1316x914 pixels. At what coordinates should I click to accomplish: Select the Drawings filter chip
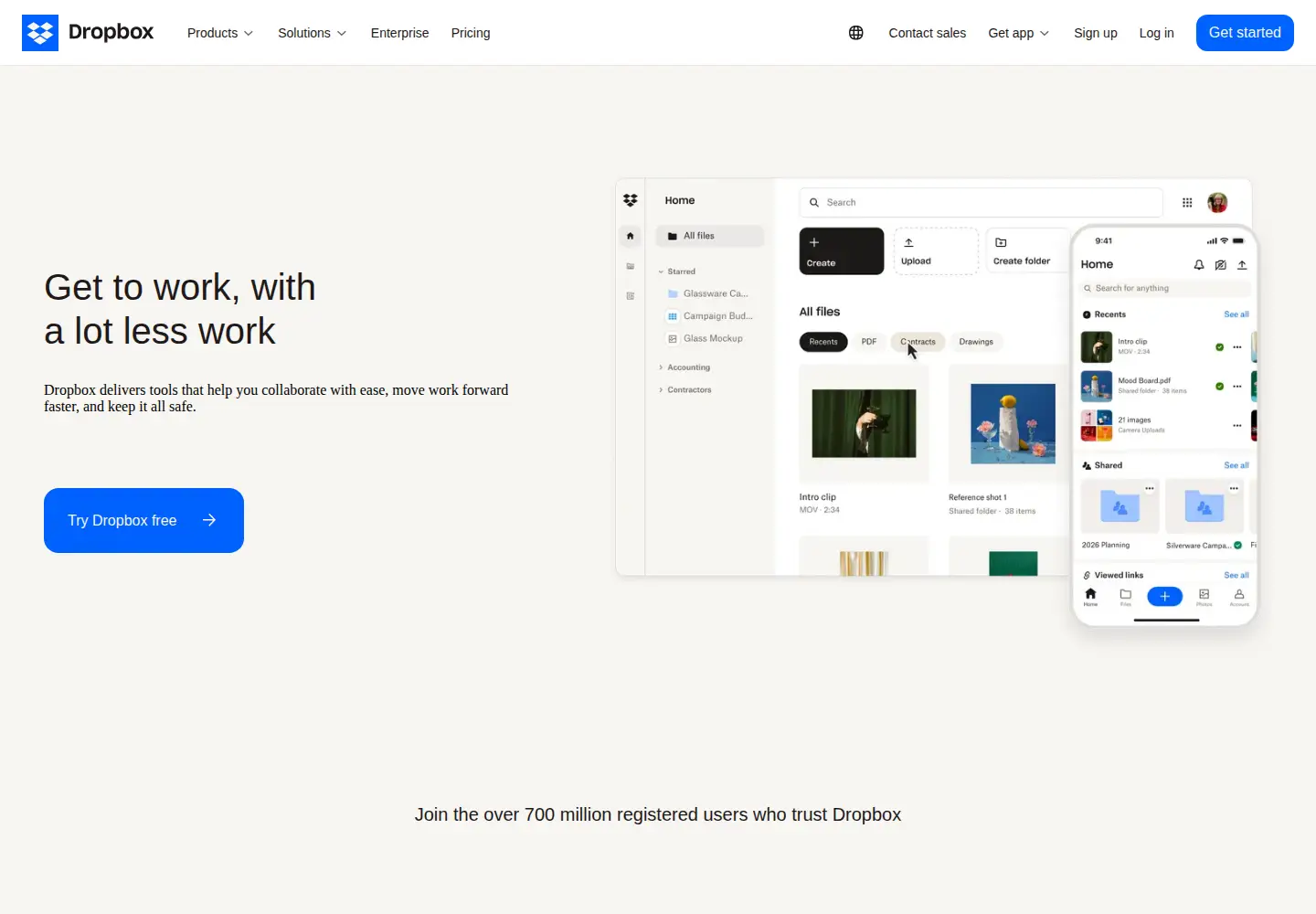click(x=976, y=342)
